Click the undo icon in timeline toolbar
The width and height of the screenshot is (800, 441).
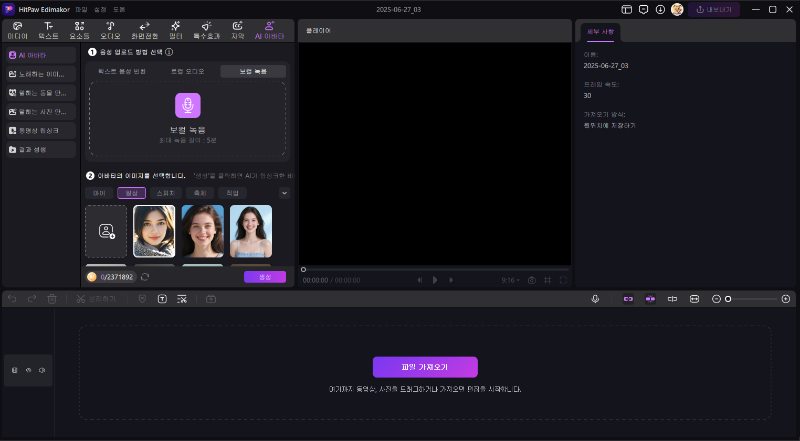coord(13,299)
